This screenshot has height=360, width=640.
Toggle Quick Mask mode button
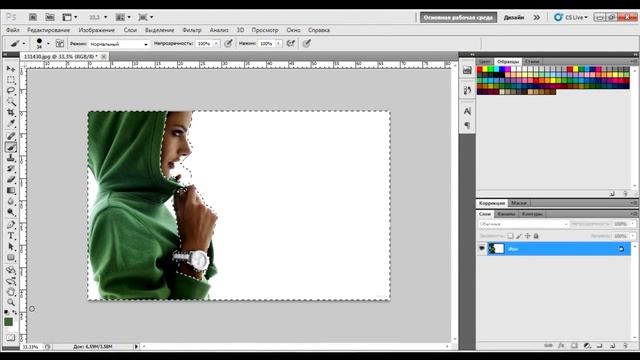coord(11,338)
